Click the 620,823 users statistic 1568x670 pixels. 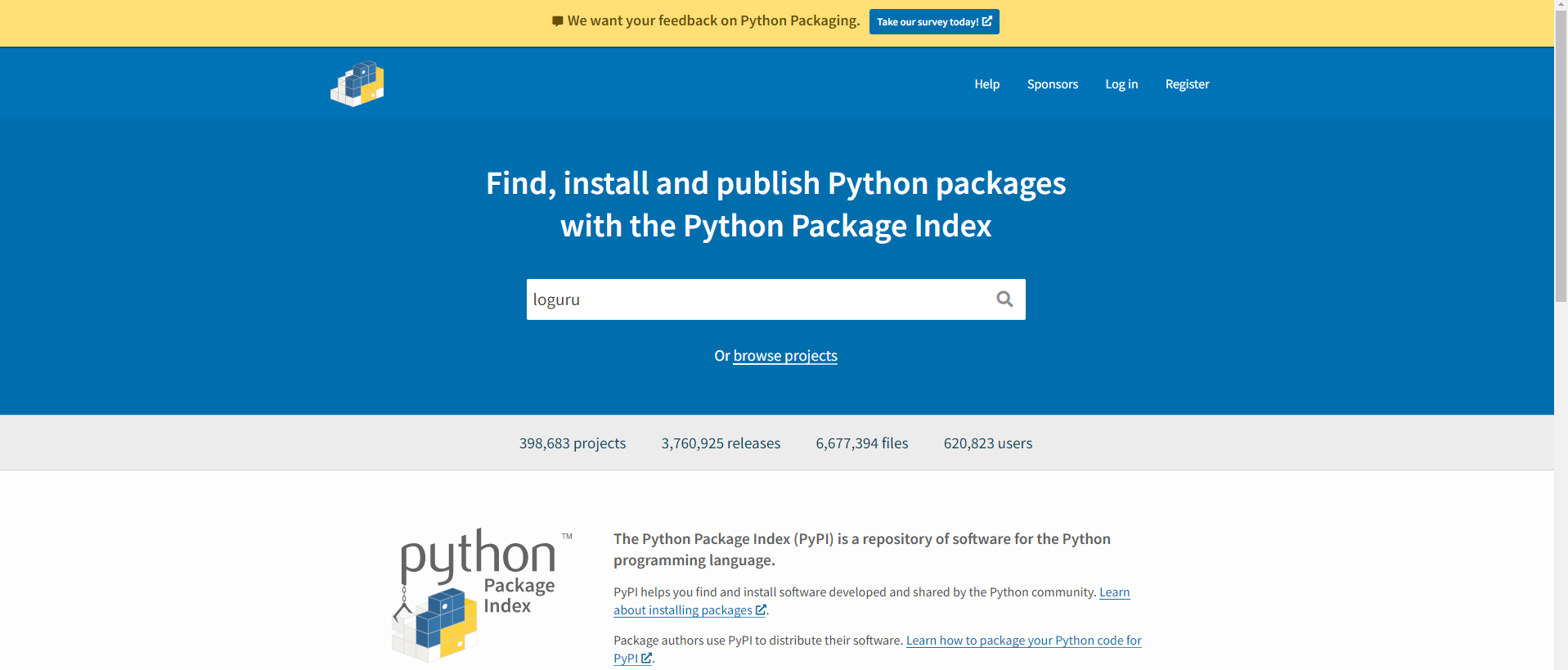(988, 443)
